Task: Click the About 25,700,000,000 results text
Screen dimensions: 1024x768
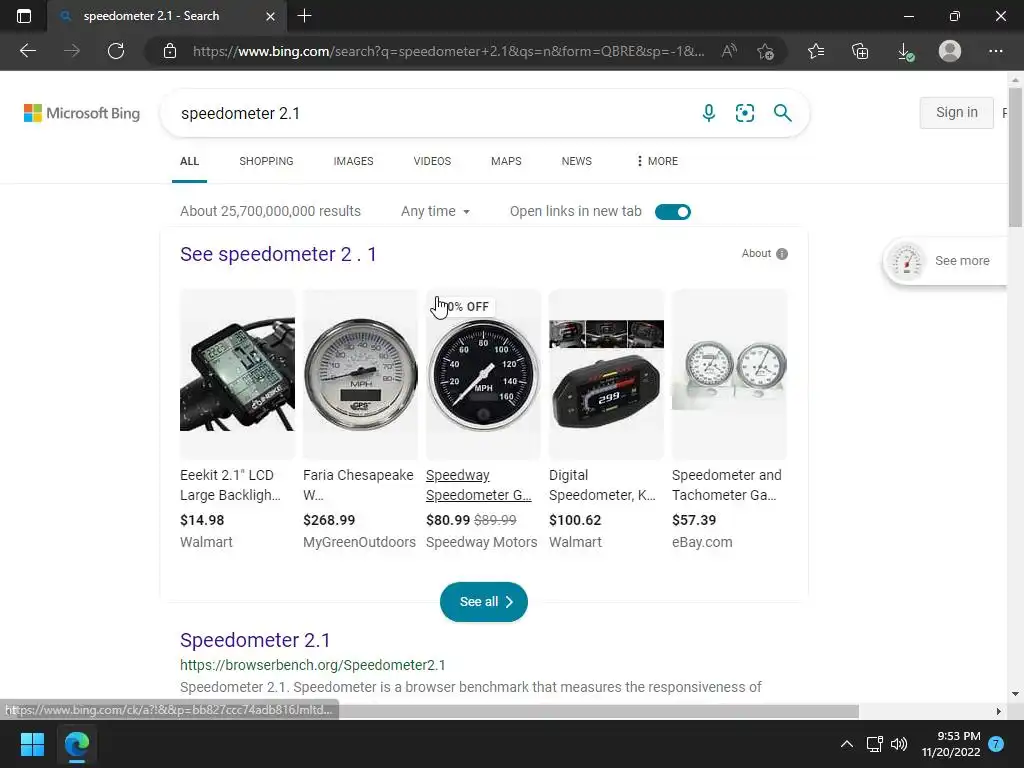Action: click(x=270, y=211)
